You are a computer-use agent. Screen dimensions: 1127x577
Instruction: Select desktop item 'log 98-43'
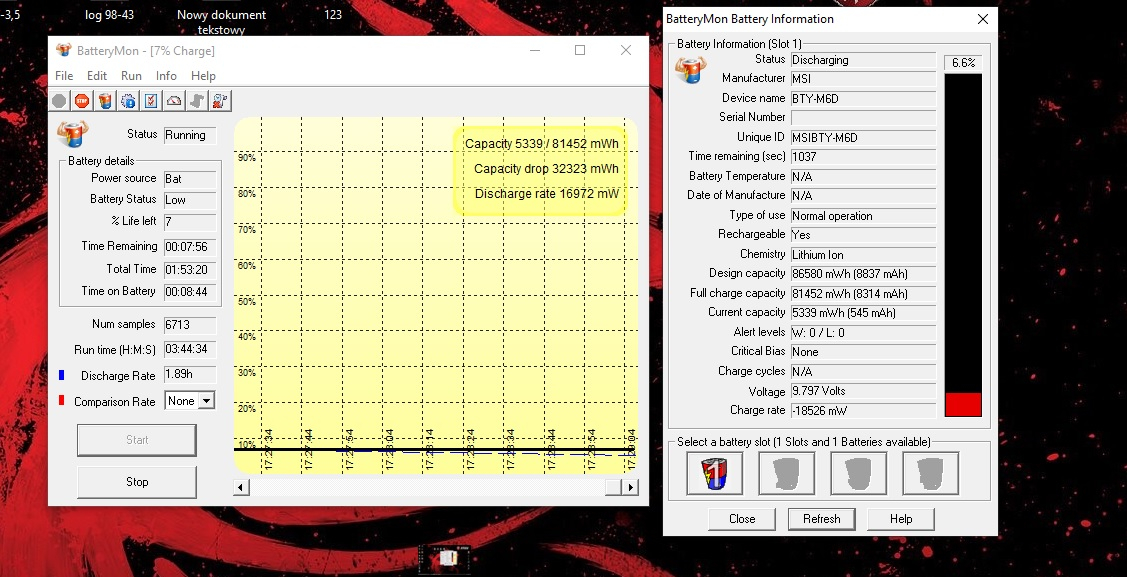[x=109, y=14]
